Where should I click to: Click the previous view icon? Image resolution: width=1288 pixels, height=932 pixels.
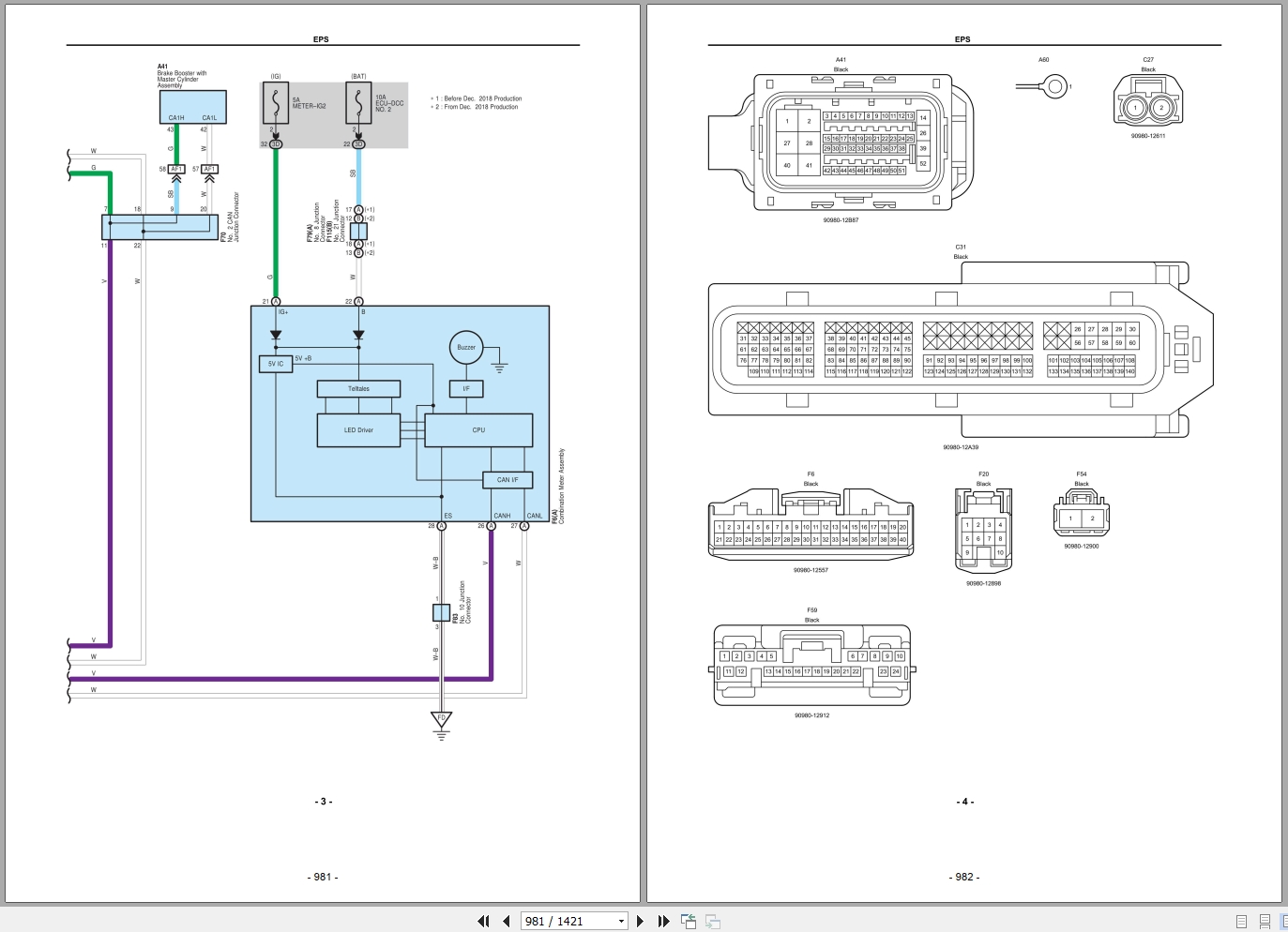(689, 921)
